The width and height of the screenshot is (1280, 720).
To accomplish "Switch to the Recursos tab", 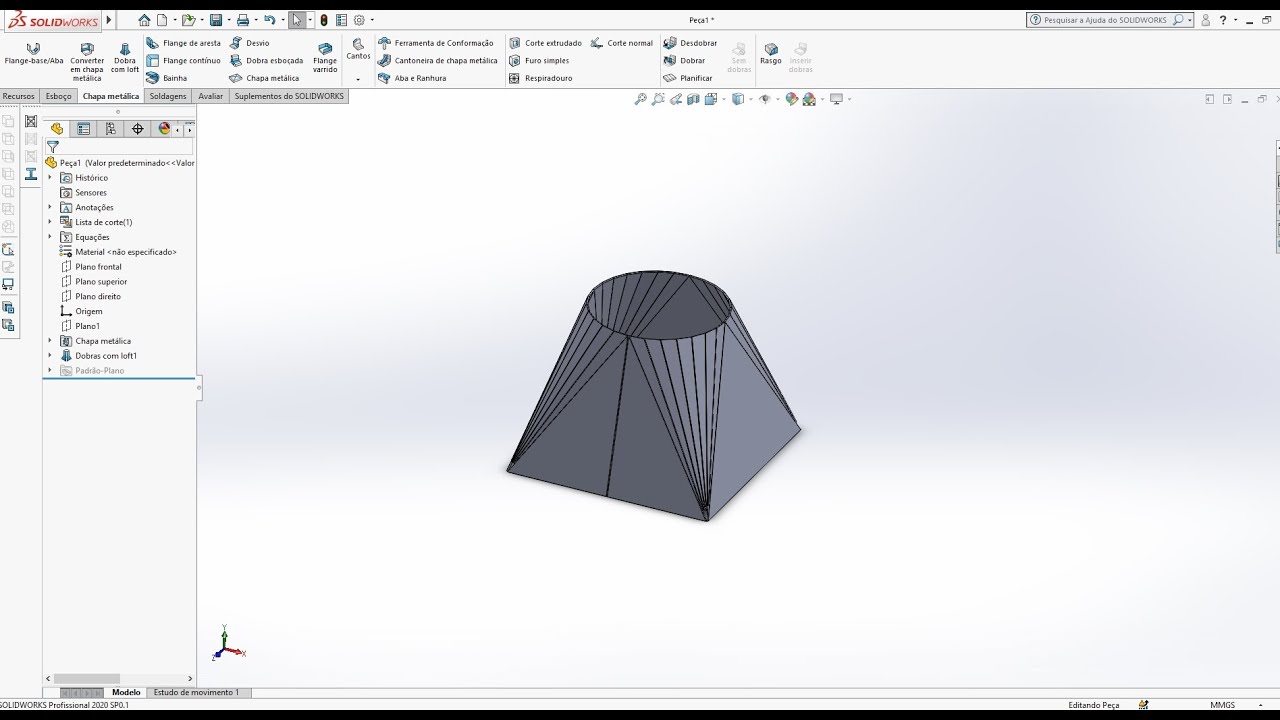I will click(19, 96).
